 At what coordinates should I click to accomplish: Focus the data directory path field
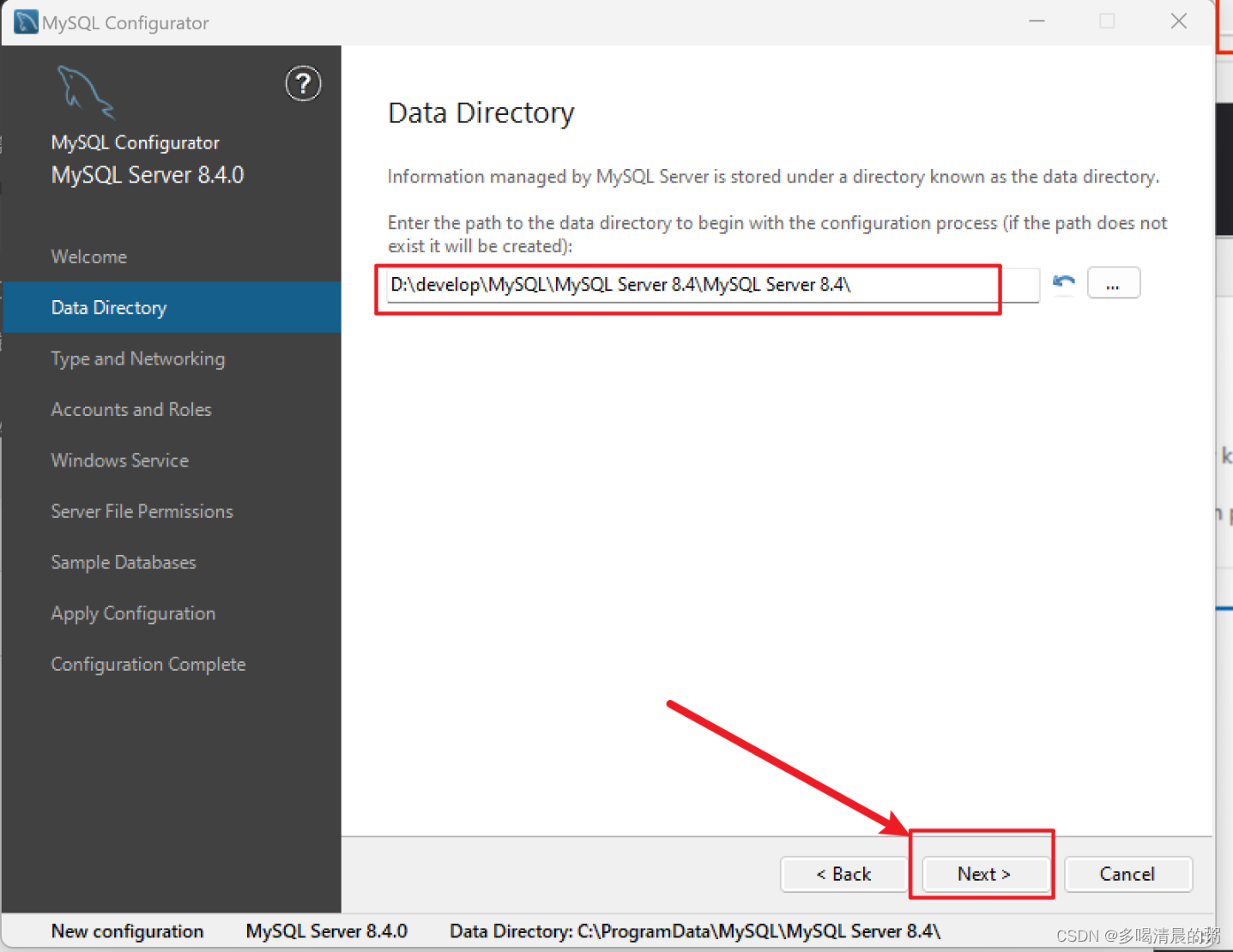pos(713,285)
